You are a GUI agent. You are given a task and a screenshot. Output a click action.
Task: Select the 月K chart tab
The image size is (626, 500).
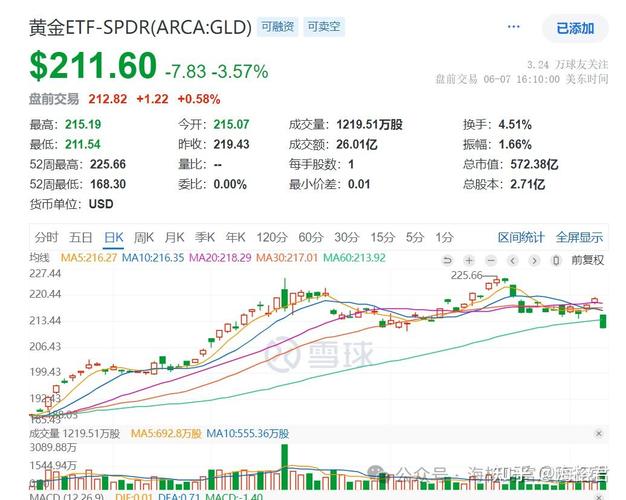(174, 237)
